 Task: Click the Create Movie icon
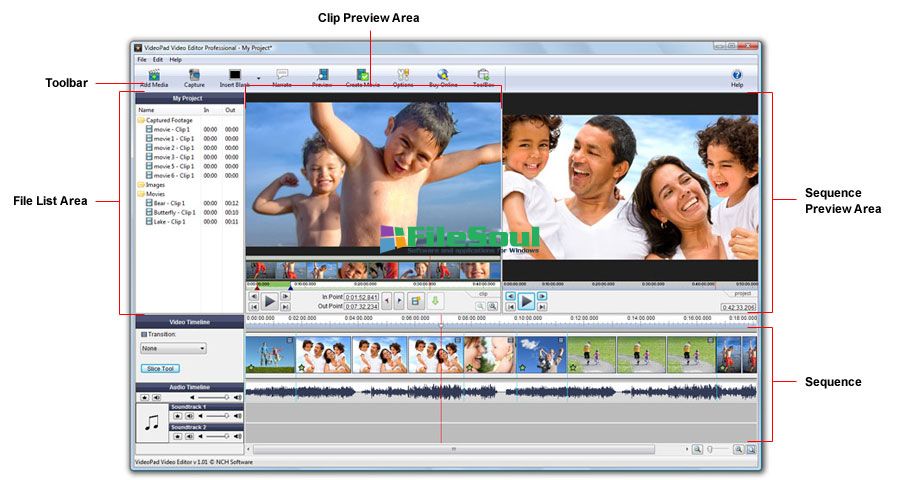tap(363, 76)
